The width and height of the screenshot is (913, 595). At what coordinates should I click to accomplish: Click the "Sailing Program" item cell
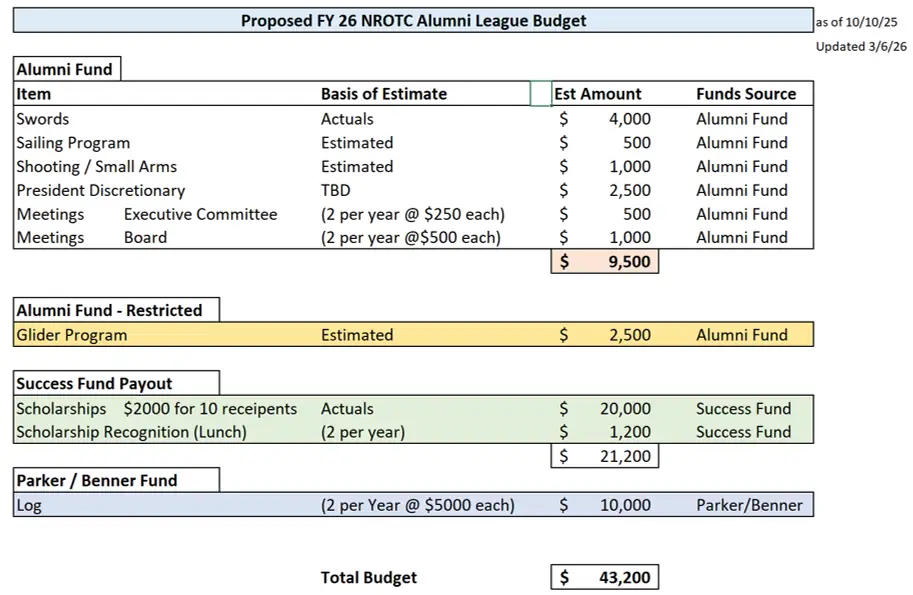click(73, 143)
